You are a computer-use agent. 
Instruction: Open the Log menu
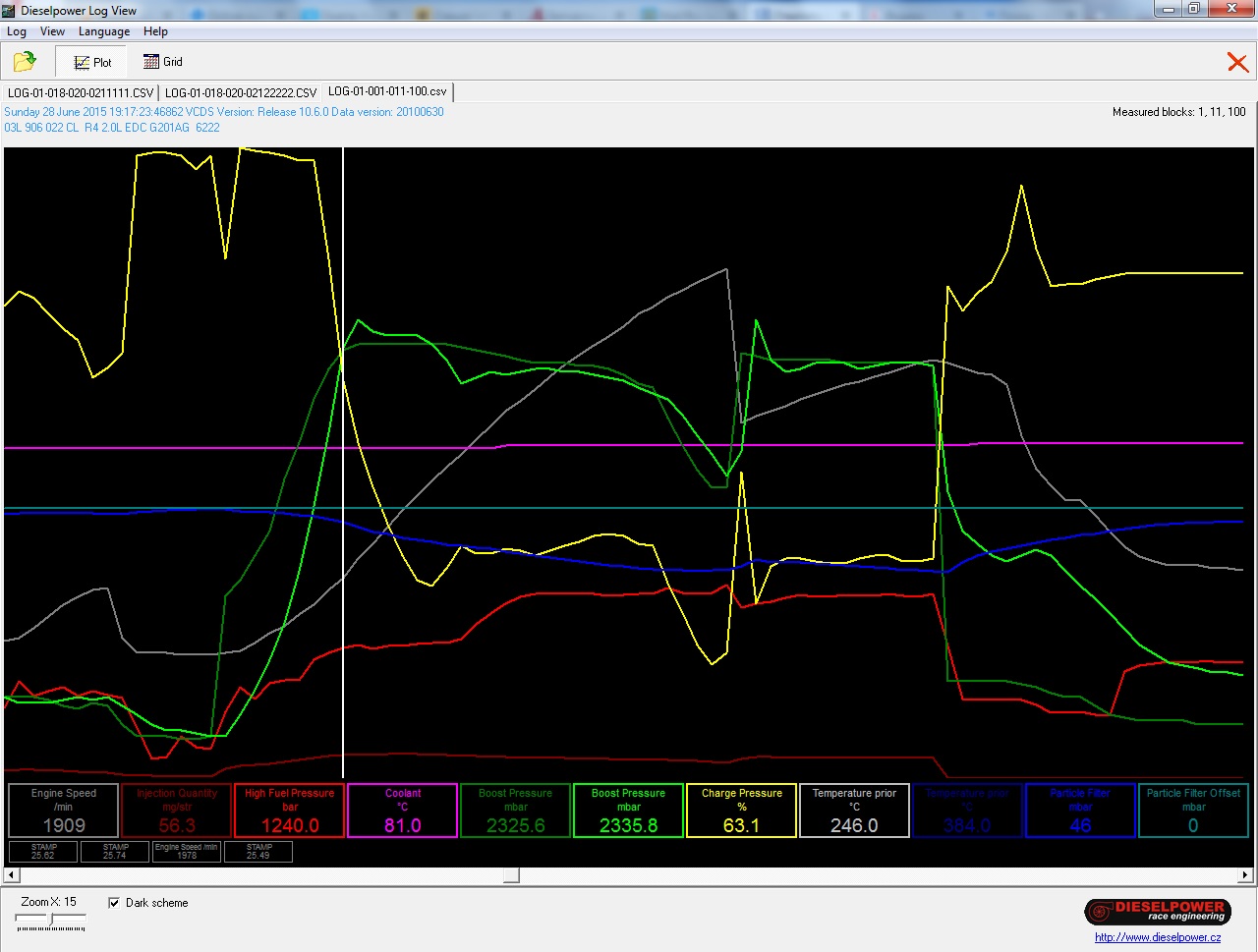coord(17,31)
